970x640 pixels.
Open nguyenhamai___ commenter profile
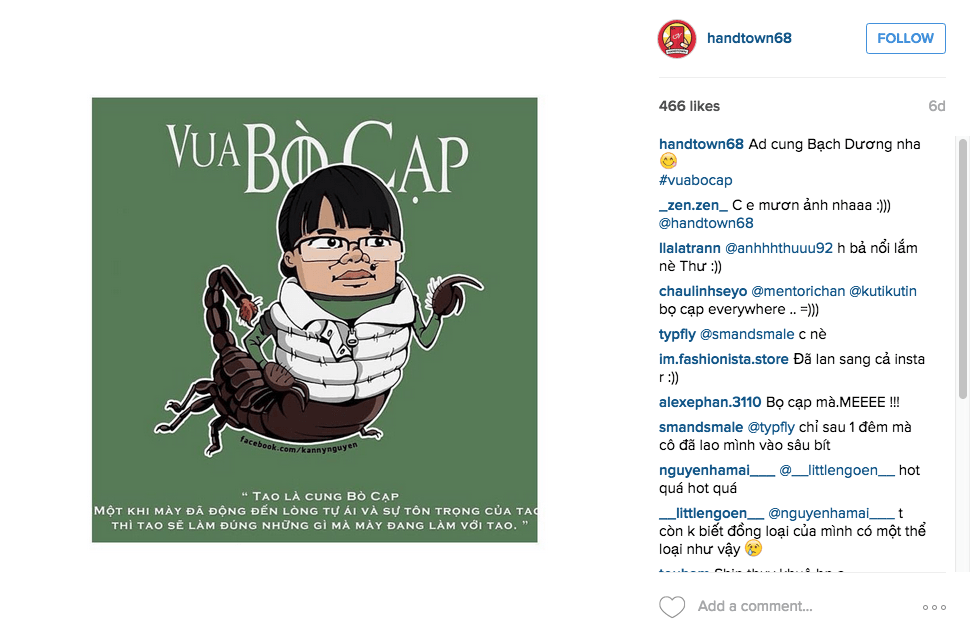coord(716,471)
